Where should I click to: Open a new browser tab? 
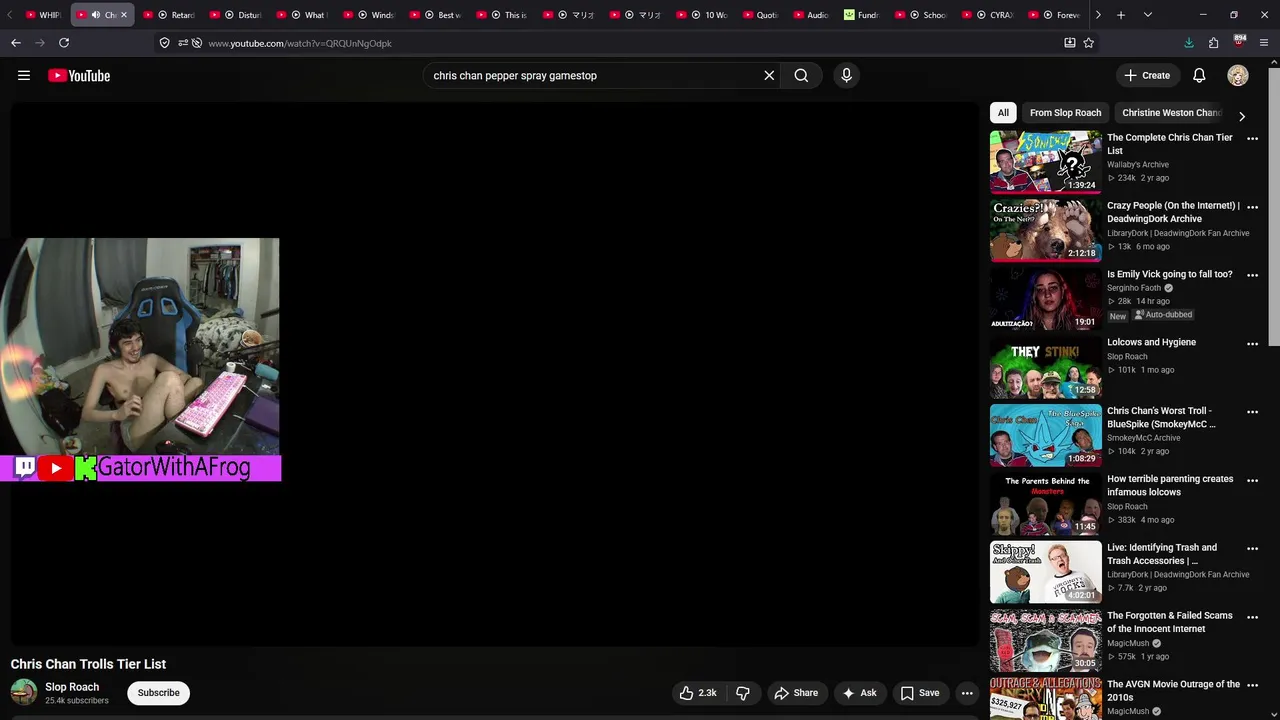click(1121, 15)
